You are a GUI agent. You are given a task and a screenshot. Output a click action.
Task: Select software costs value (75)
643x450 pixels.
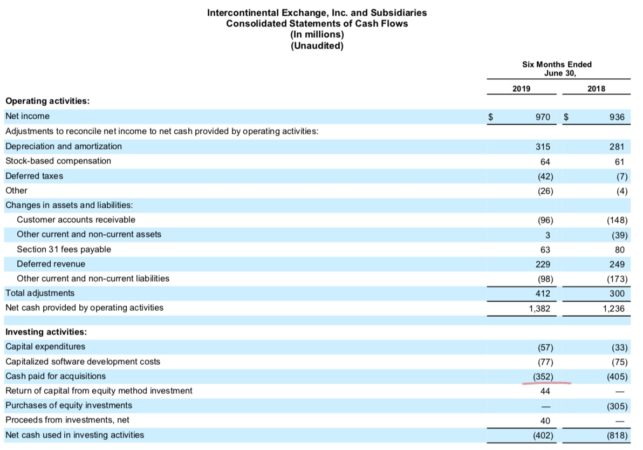click(x=620, y=362)
